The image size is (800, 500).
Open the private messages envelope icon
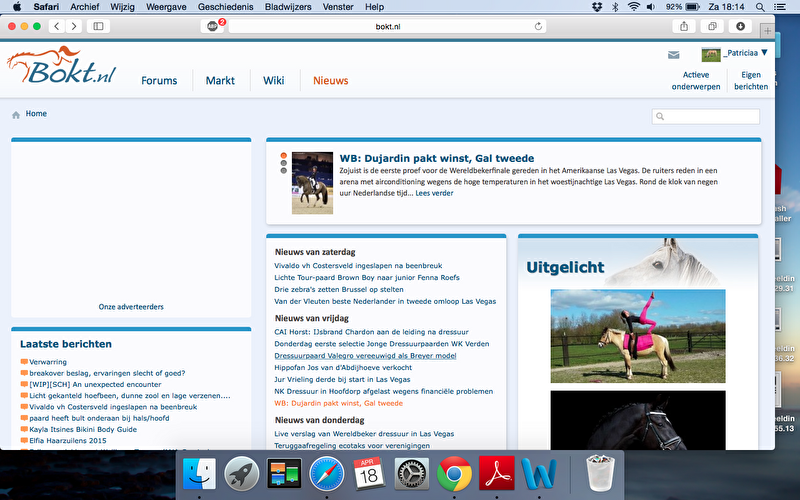pyautogui.click(x=673, y=55)
